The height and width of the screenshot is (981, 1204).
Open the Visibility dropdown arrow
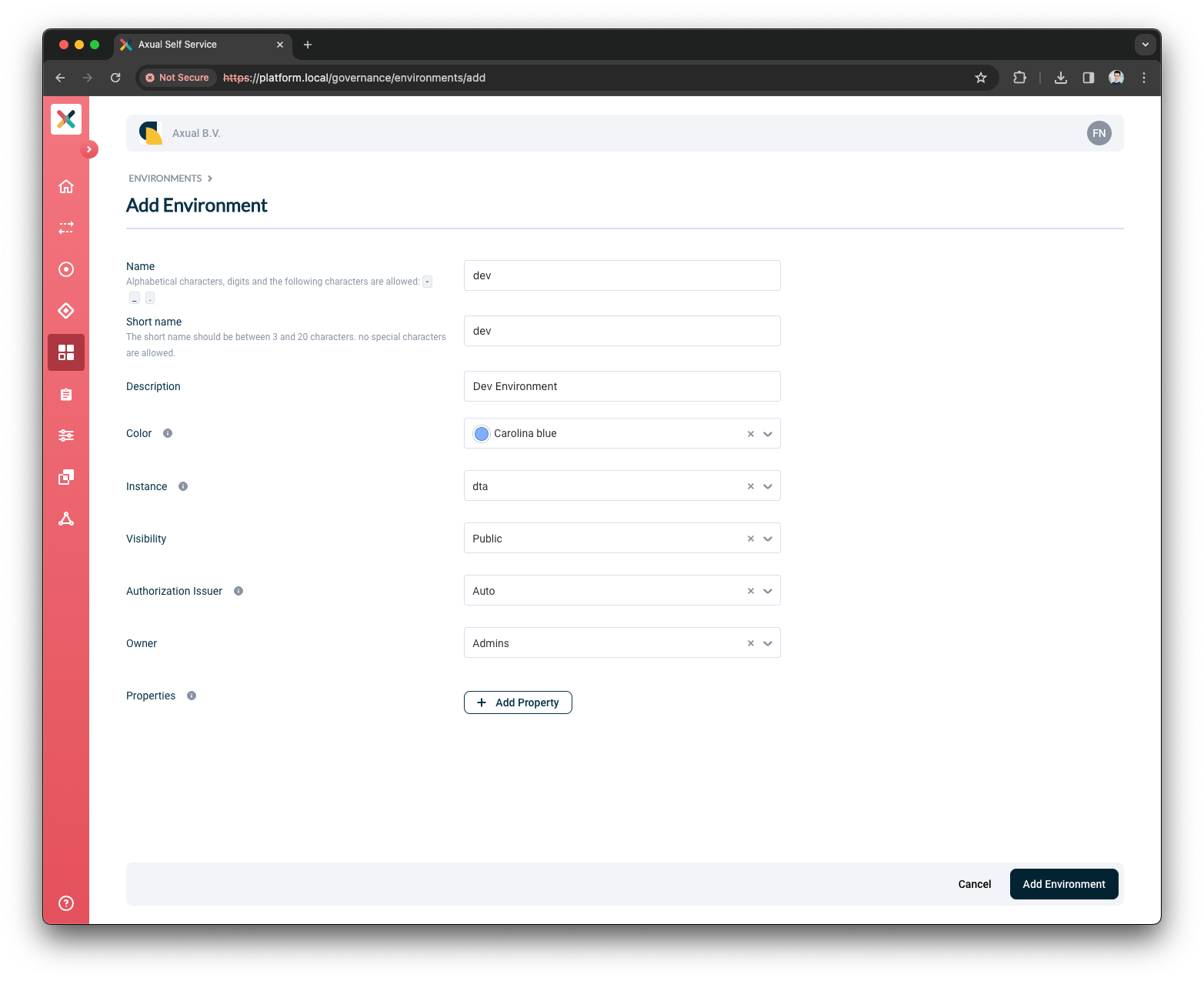[x=768, y=539]
